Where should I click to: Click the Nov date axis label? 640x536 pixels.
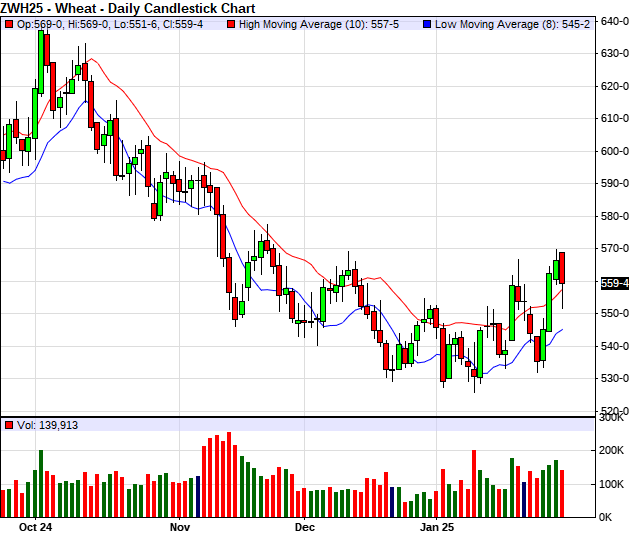(x=180, y=526)
